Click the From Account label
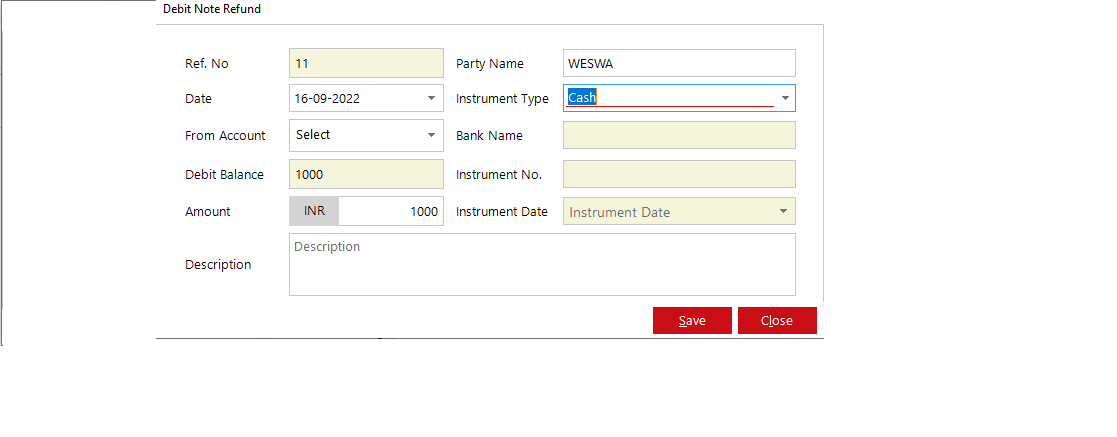 click(x=225, y=135)
